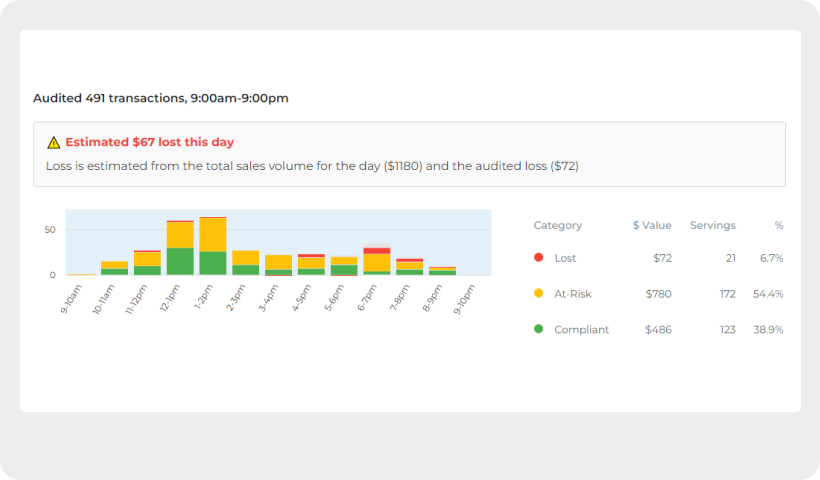
Task: Click the 9-10am axis label
Action: click(72, 299)
